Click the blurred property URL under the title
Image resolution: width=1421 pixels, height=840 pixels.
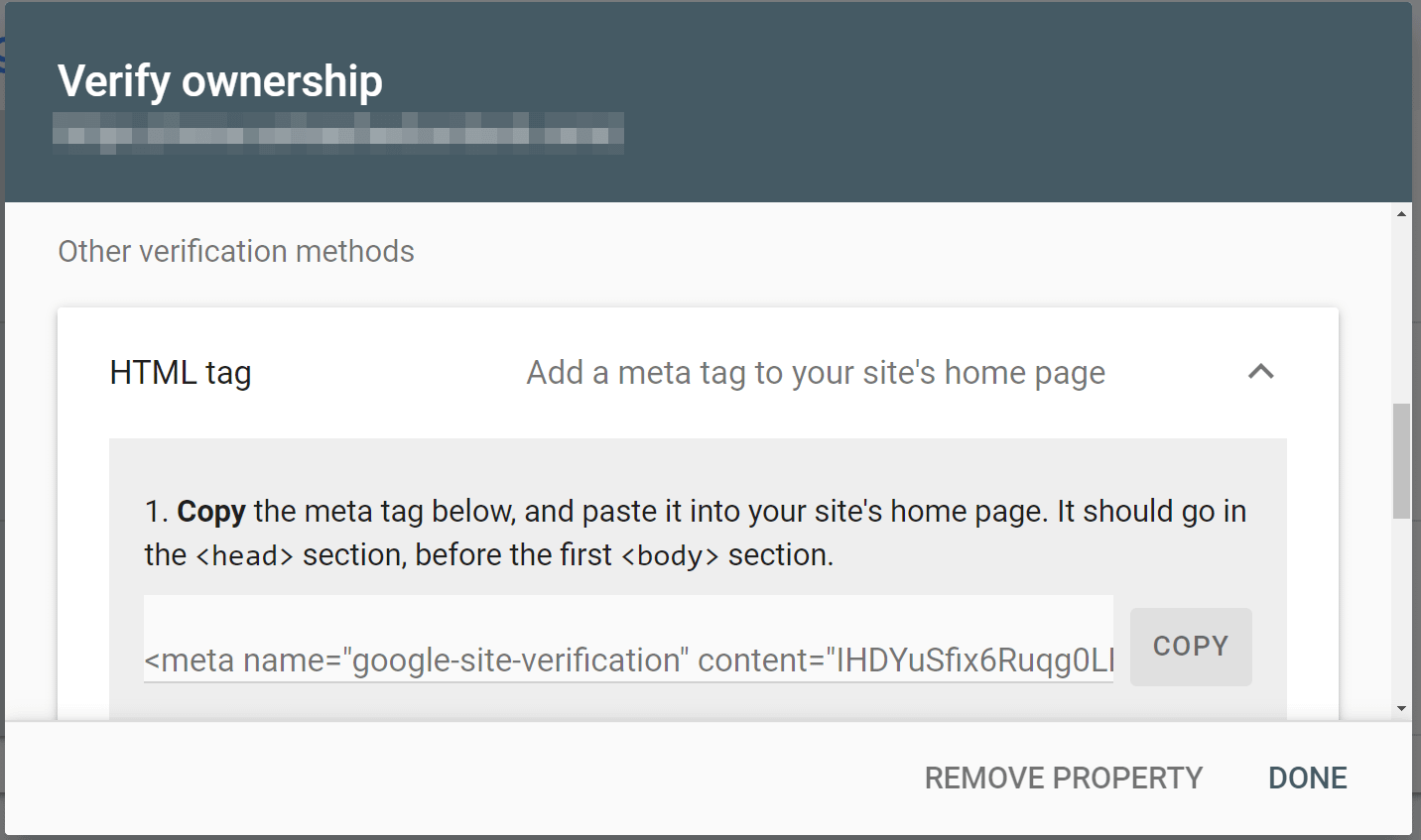click(338, 133)
